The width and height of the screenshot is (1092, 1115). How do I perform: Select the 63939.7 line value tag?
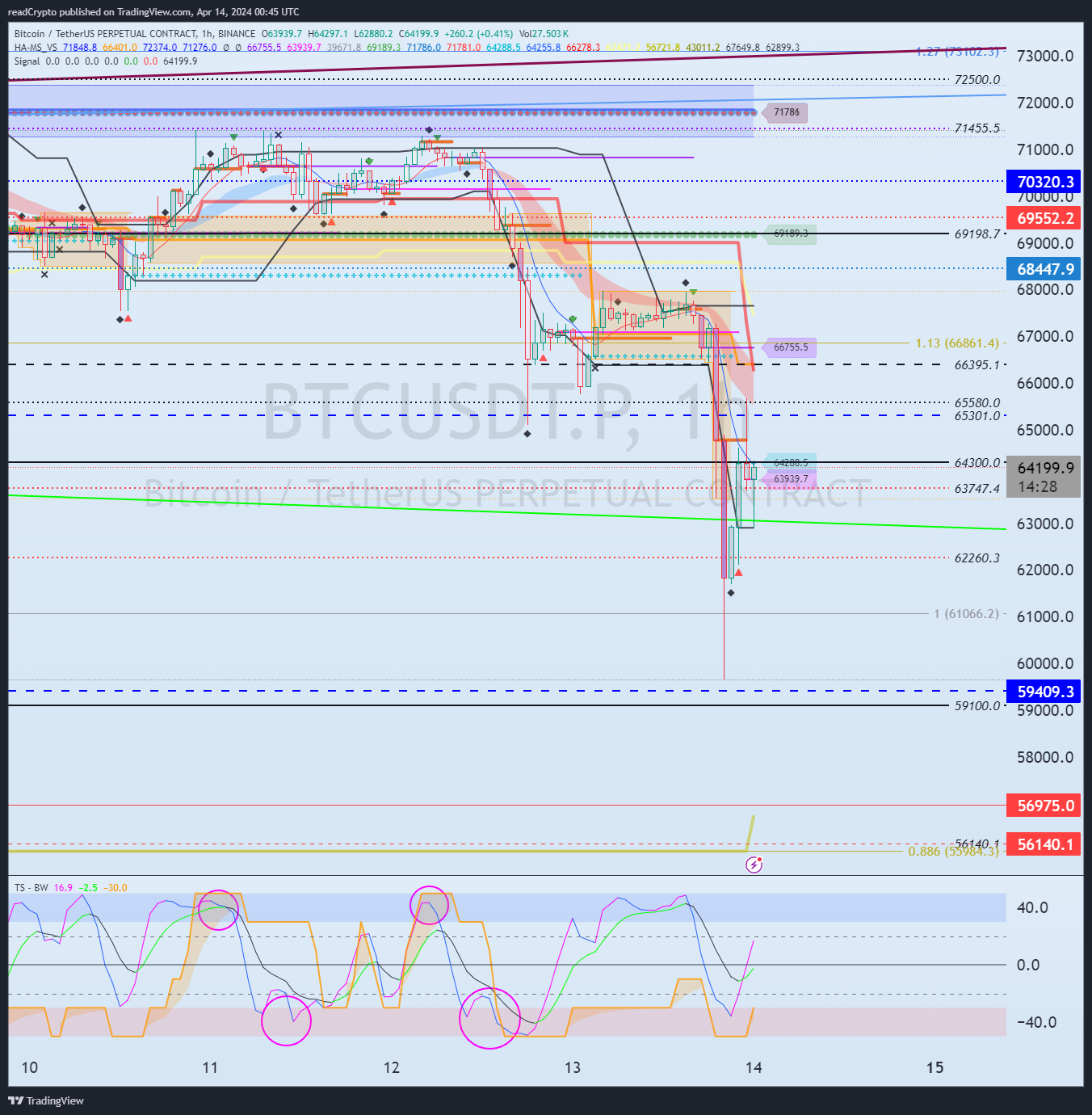coord(790,479)
